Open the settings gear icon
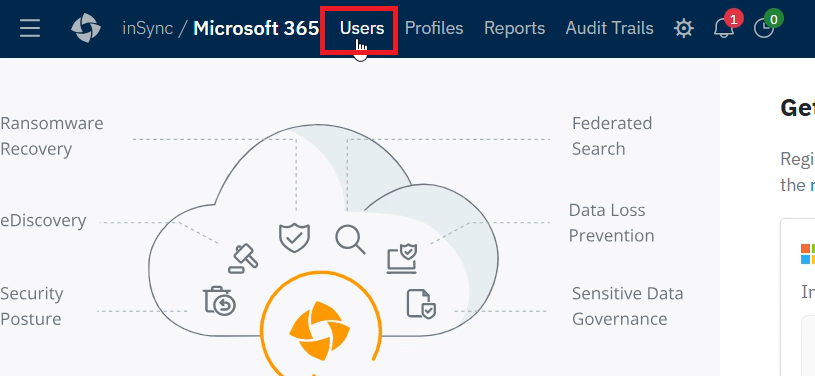This screenshot has width=815, height=376. (x=683, y=28)
